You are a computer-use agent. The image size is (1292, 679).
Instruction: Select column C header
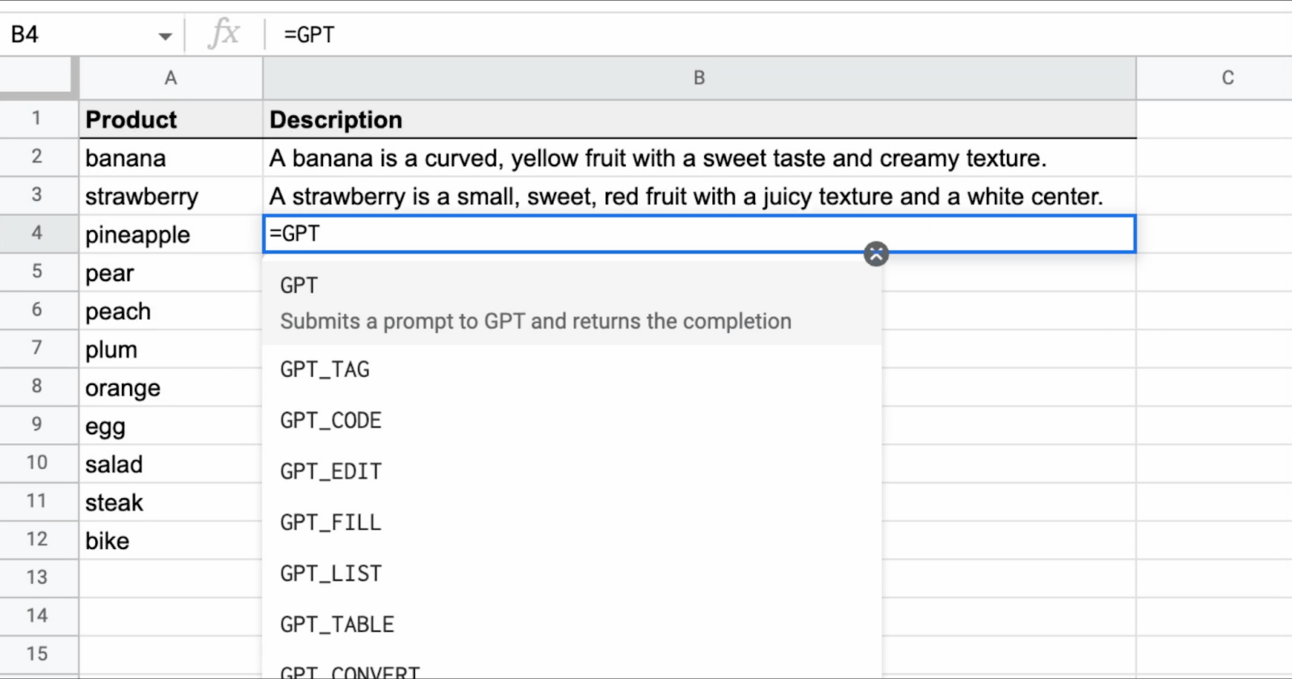click(x=1227, y=78)
